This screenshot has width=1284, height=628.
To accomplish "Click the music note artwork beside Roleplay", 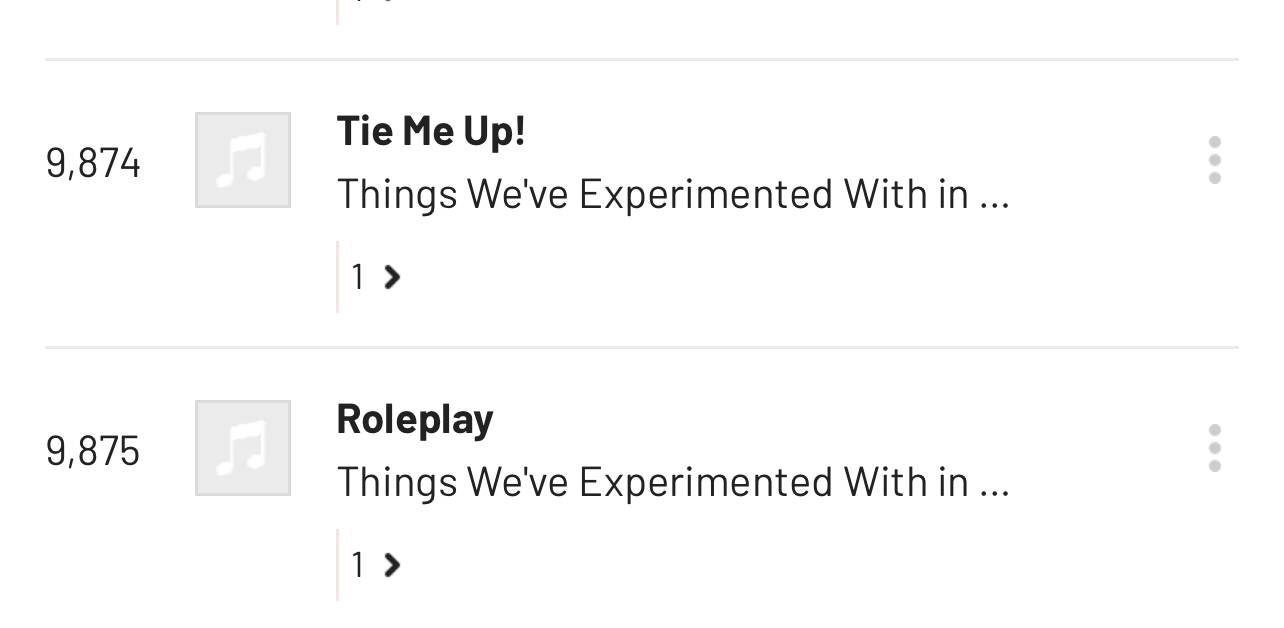I will 243,448.
